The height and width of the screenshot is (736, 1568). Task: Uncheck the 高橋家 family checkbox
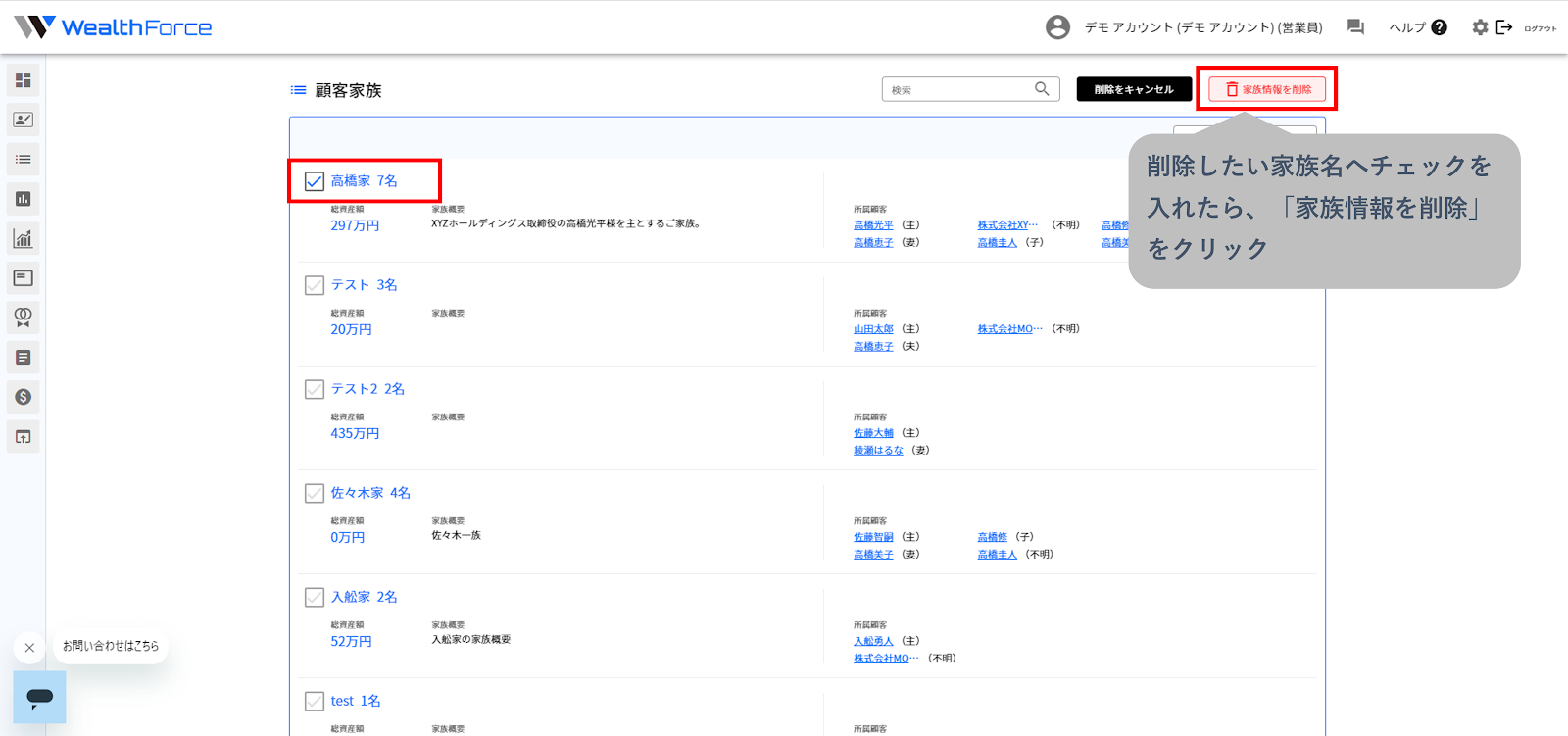(315, 181)
